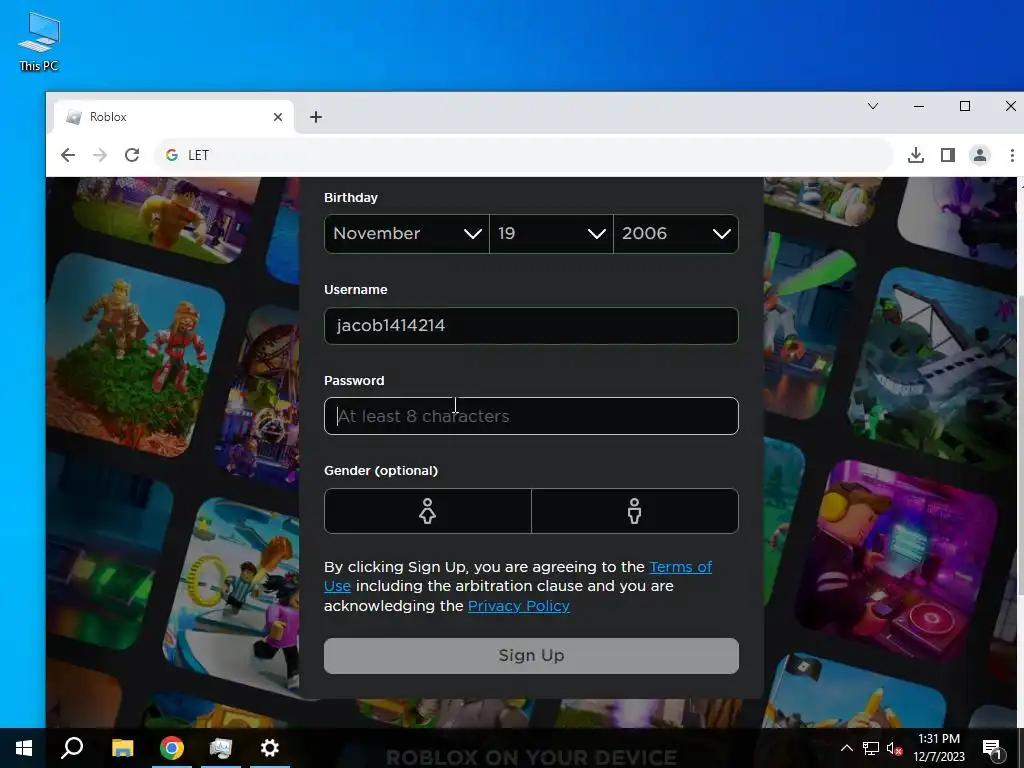Open the Windows Start menu

24,748
